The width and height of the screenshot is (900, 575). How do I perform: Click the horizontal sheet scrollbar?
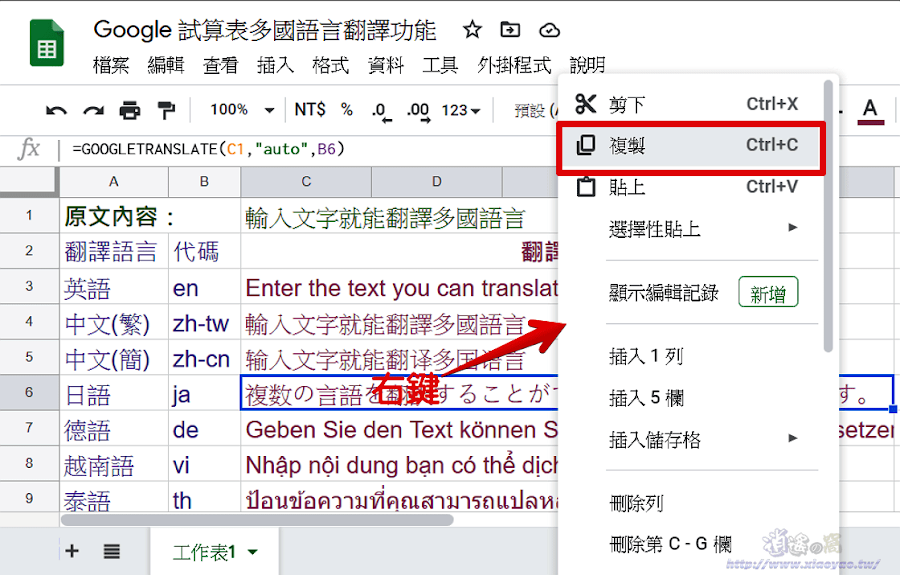pos(257,520)
